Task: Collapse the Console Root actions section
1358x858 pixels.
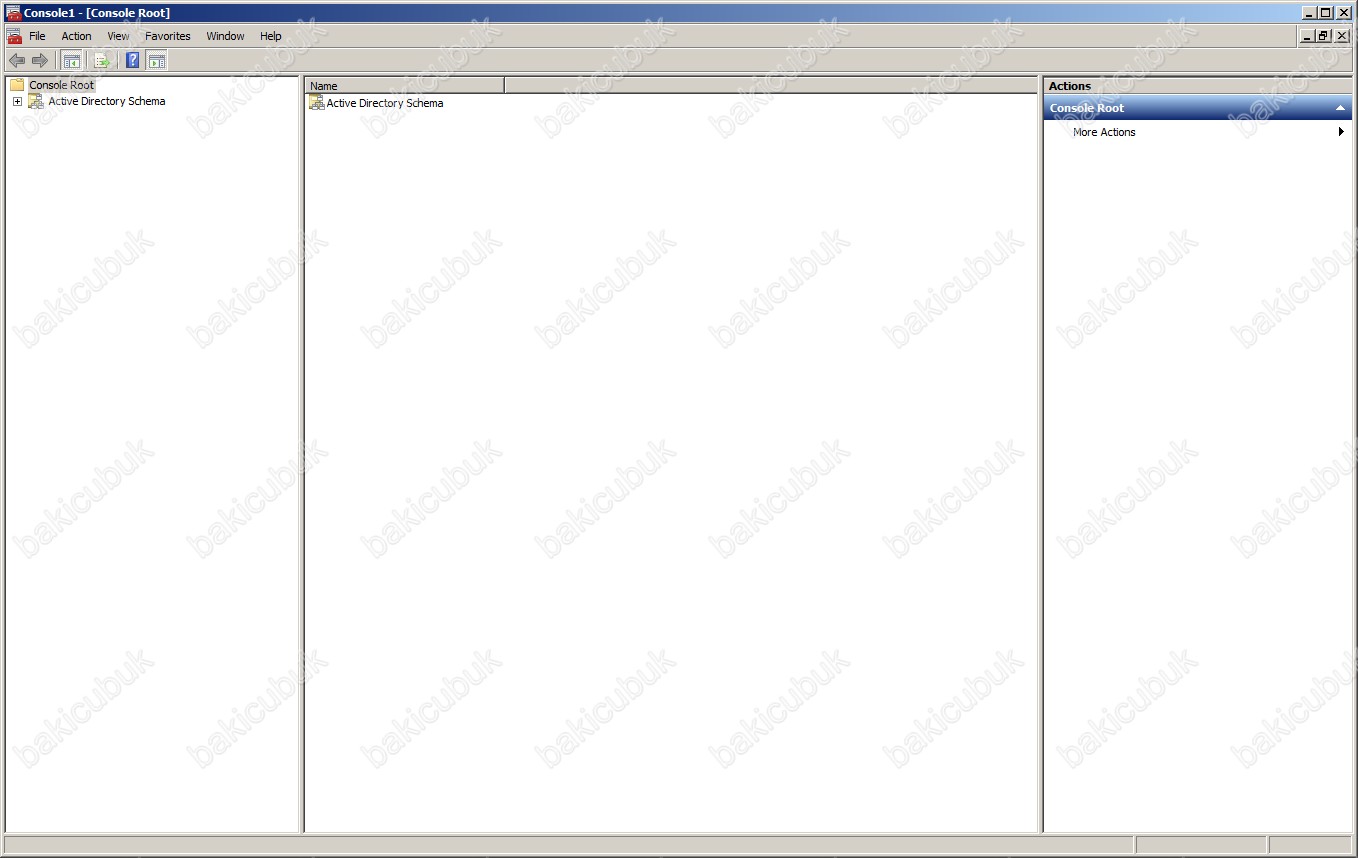Action: click(1340, 108)
